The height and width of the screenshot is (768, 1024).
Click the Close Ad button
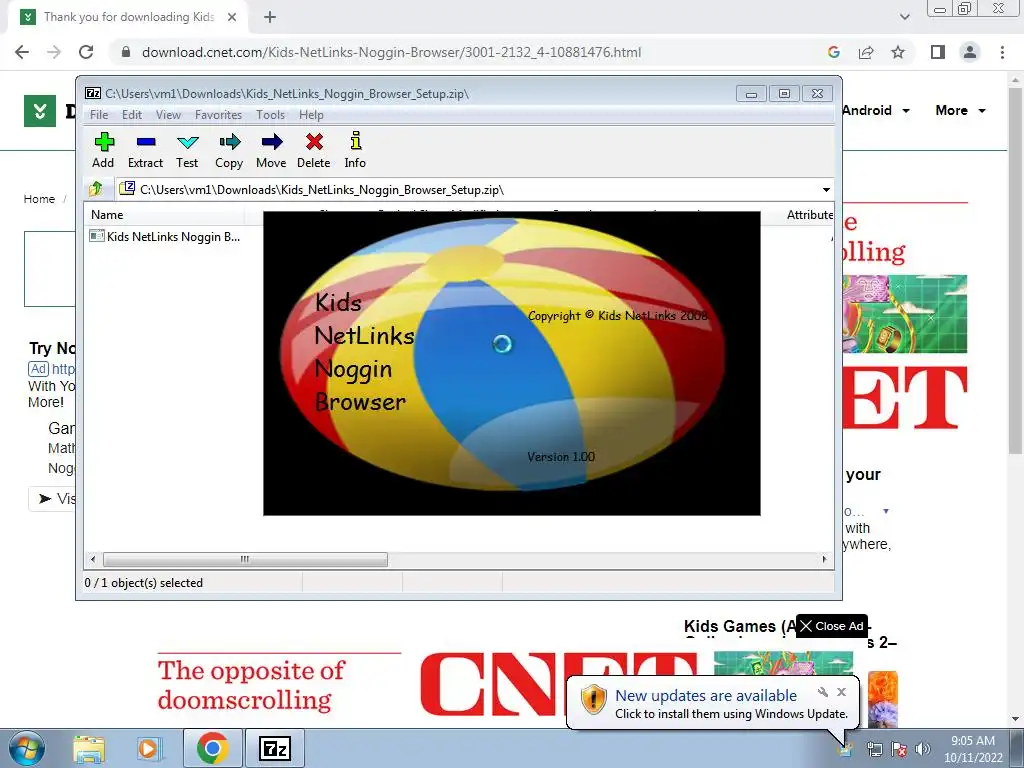pyautogui.click(x=832, y=626)
